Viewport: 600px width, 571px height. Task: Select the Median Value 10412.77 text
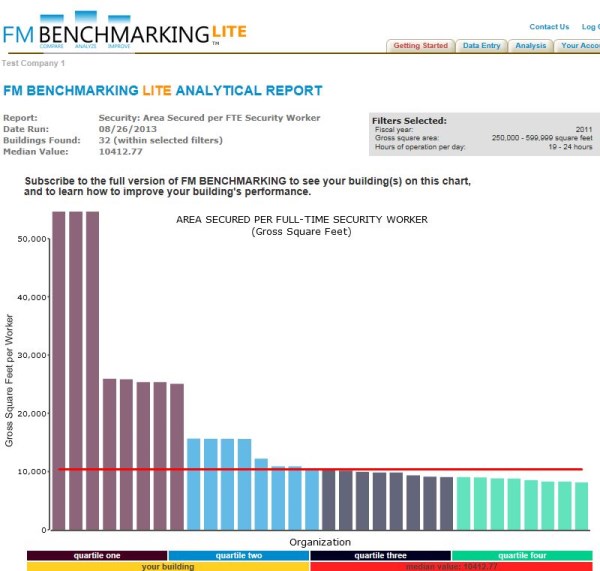tap(121, 152)
